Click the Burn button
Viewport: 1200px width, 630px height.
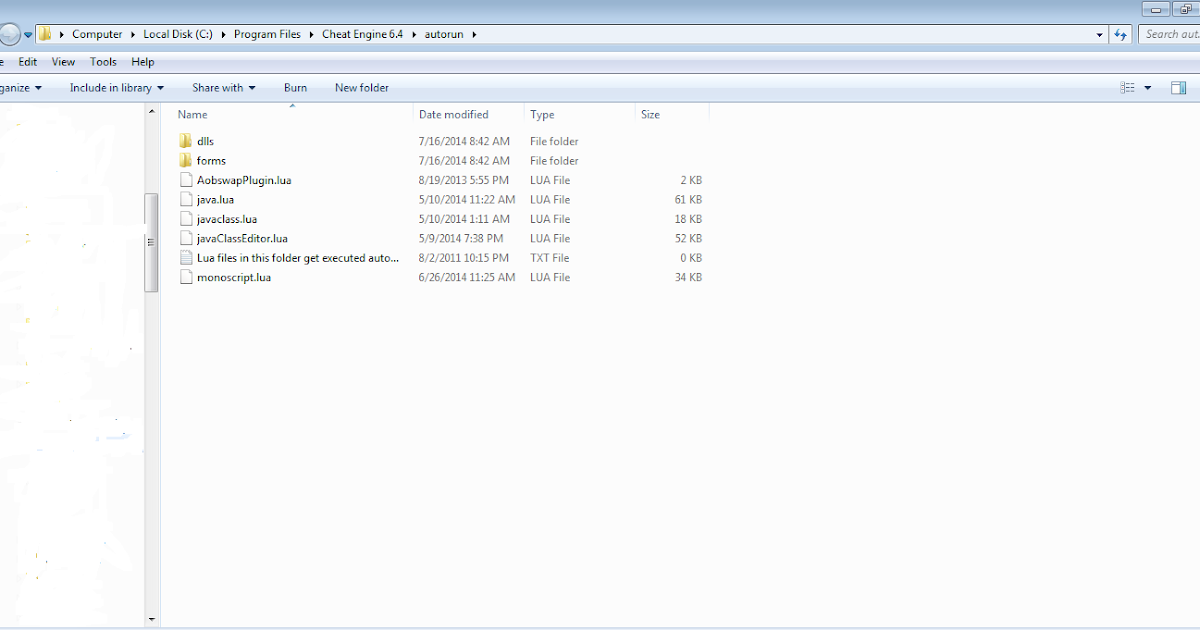pyautogui.click(x=295, y=88)
